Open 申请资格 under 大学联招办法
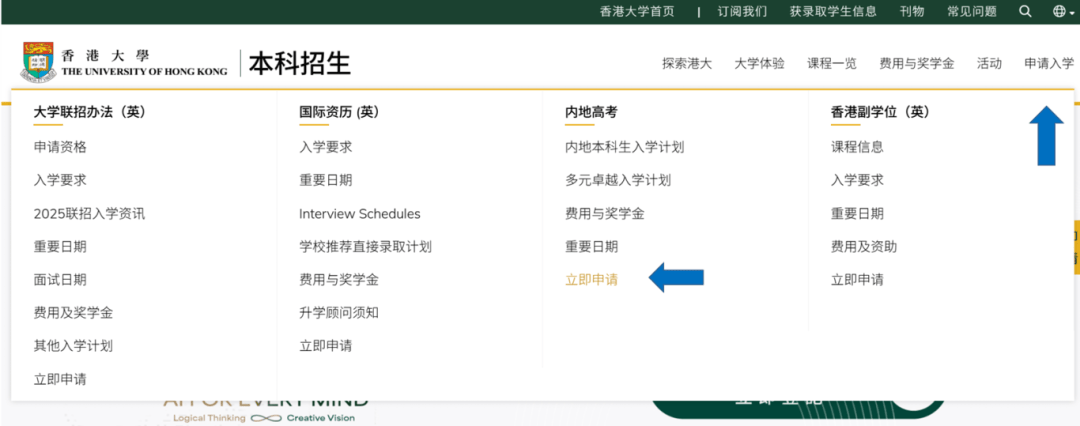 60,147
